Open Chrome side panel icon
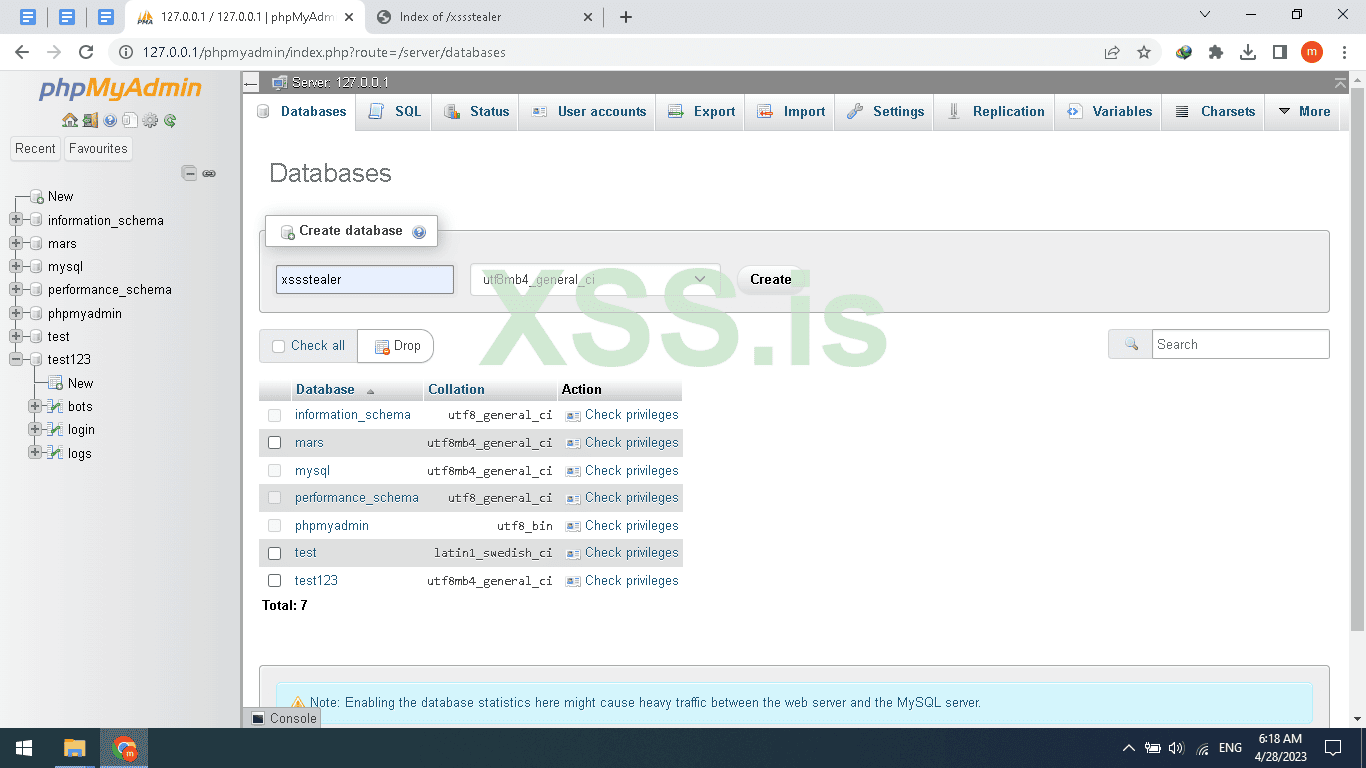This screenshot has height=768, width=1366. click(x=1280, y=52)
